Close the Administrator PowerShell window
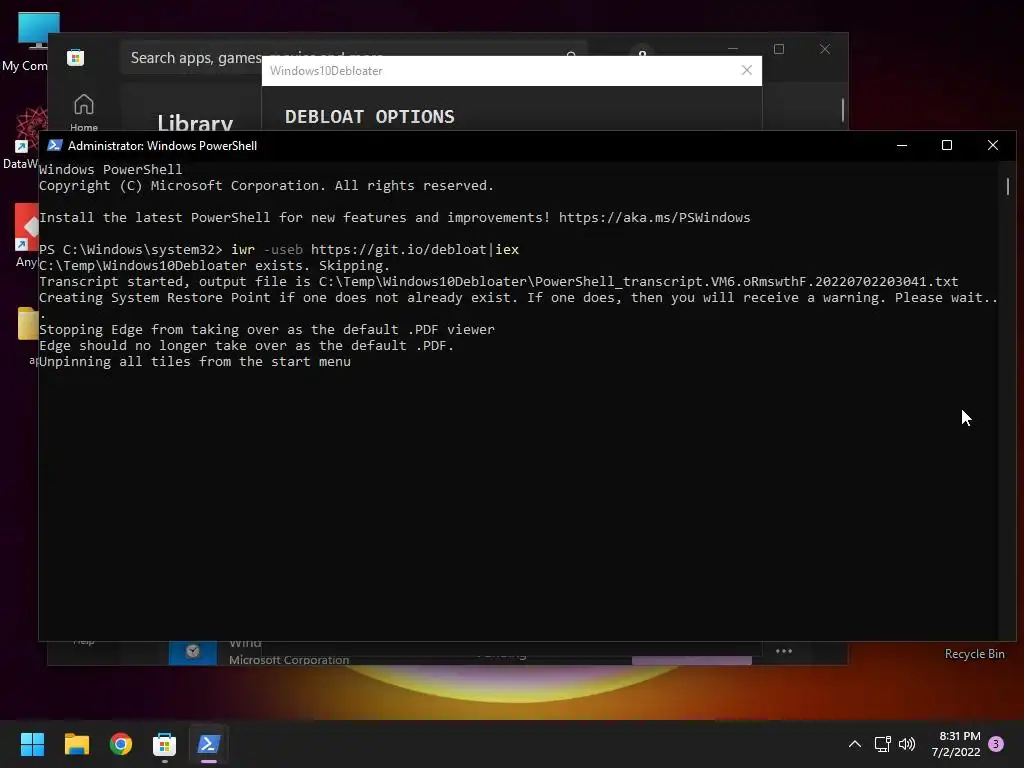The image size is (1024, 768). point(993,145)
